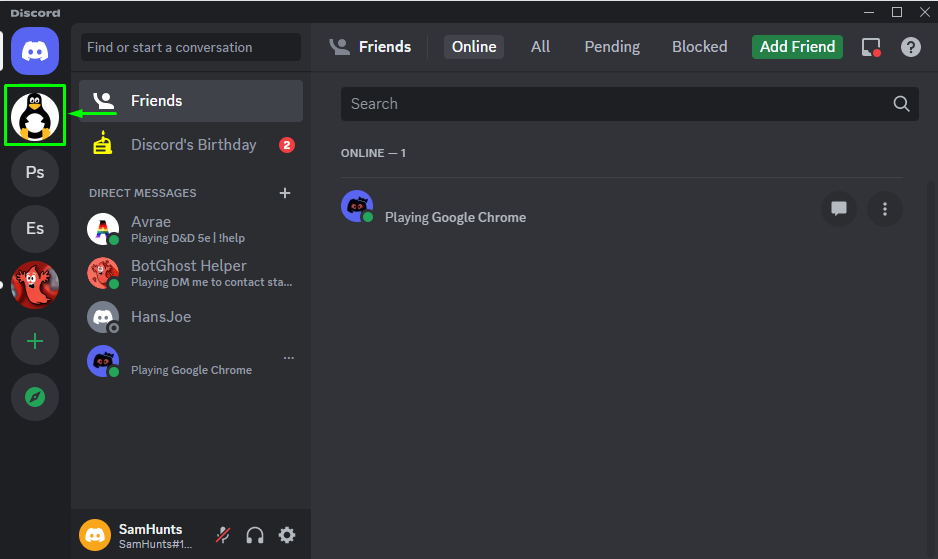Click the magnifier icon in Search

[902, 104]
